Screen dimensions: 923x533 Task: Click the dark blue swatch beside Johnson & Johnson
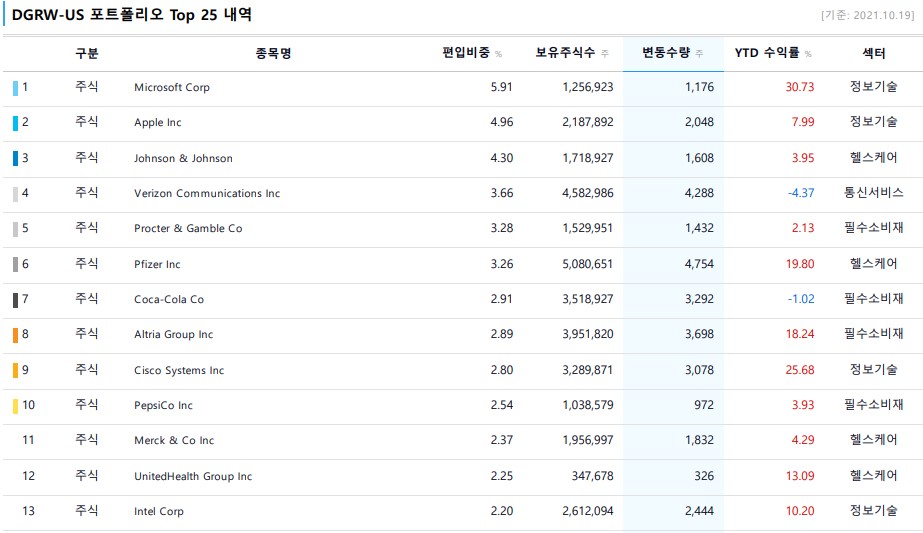(15, 158)
